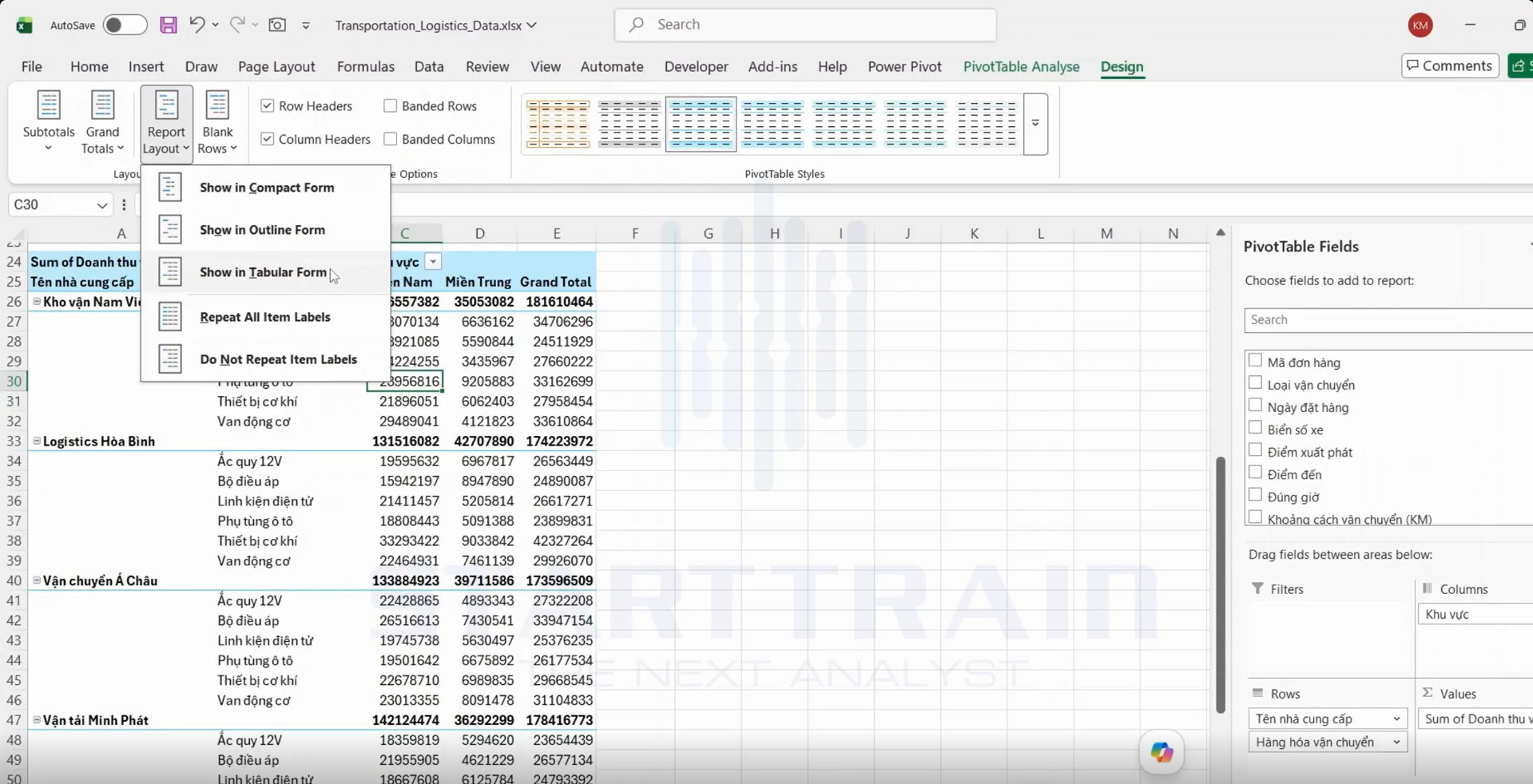The image size is (1533, 784).
Task: Choose Show in Outline Form
Action: 265,230
